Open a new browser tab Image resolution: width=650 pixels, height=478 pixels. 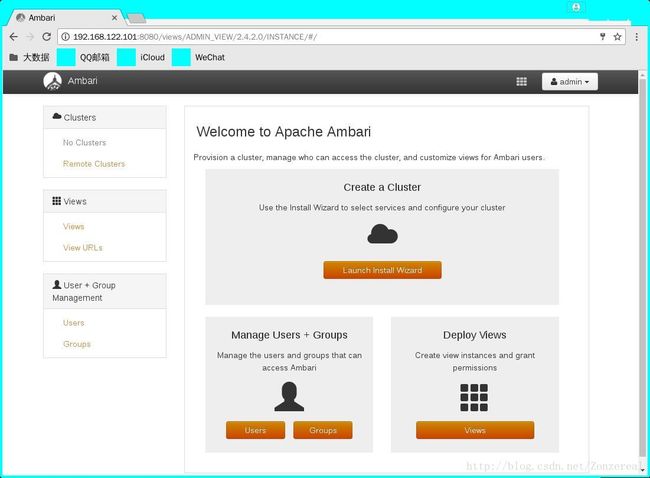136,18
